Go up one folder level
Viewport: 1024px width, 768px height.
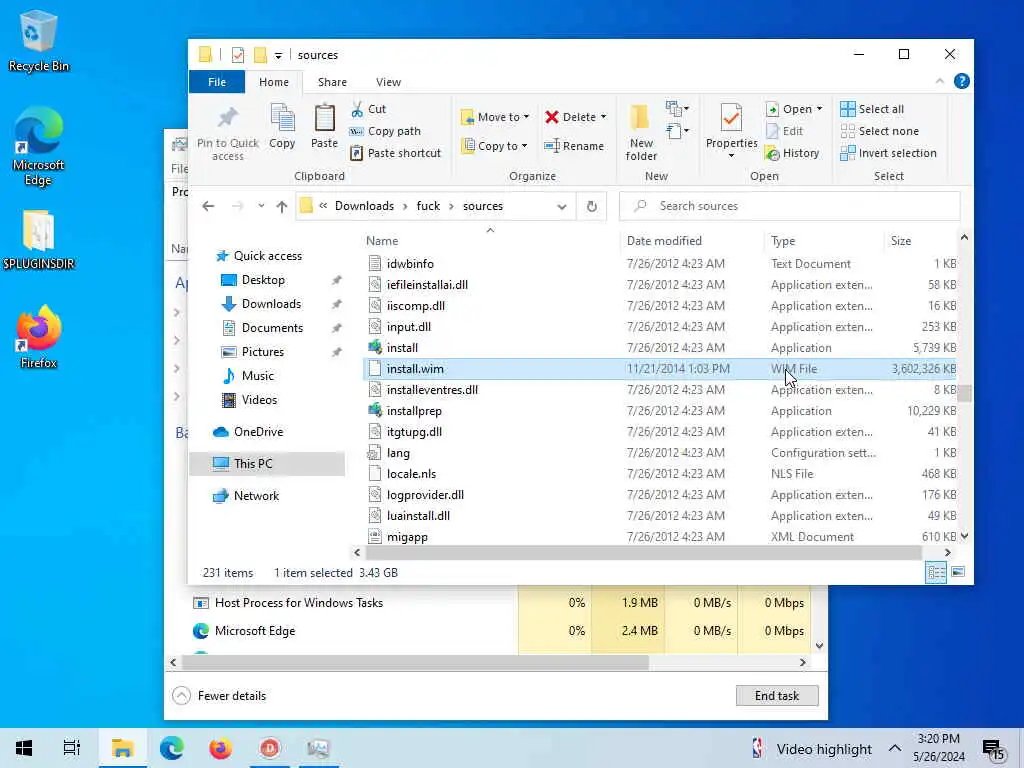(x=281, y=206)
